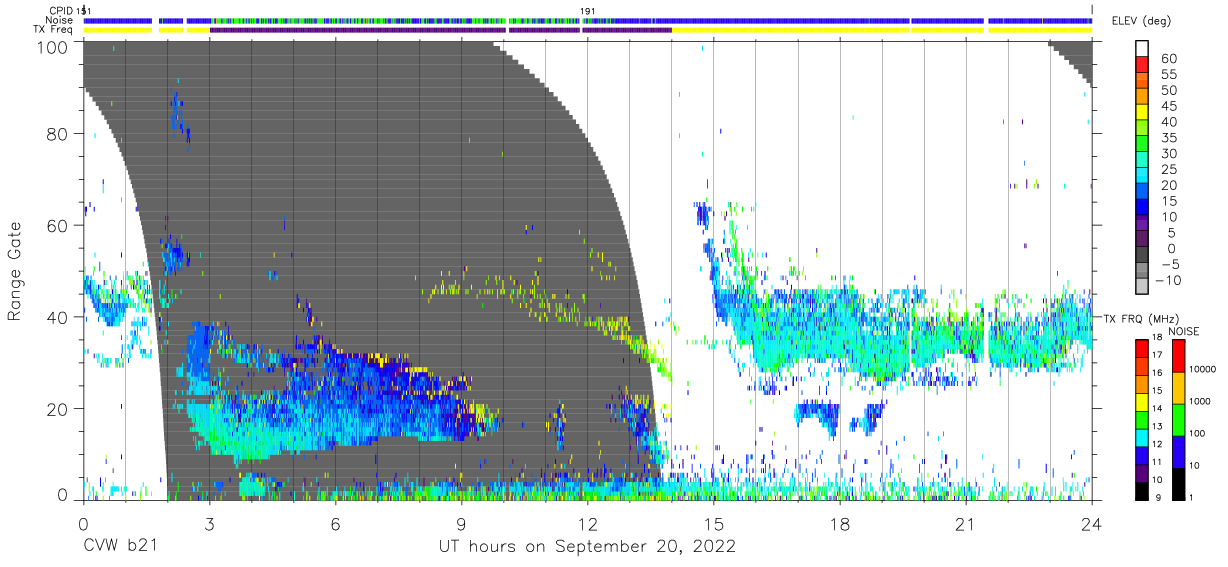Click the Range Gate axis tick "20"

point(57,407)
